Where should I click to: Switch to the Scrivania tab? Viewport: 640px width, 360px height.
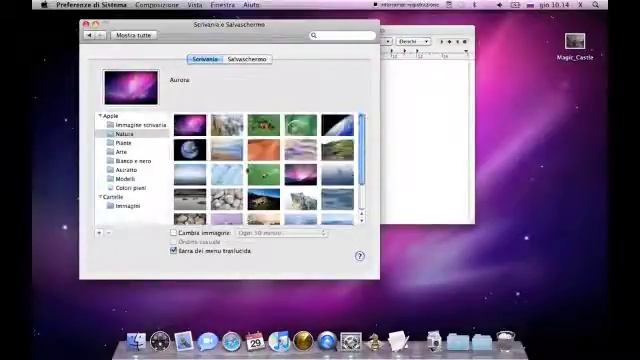[x=205, y=59]
